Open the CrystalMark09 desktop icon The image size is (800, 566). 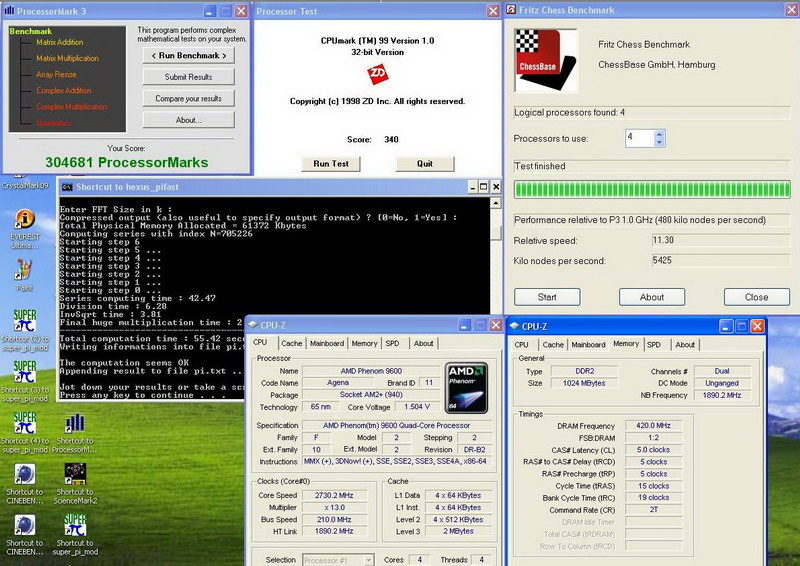point(24,183)
